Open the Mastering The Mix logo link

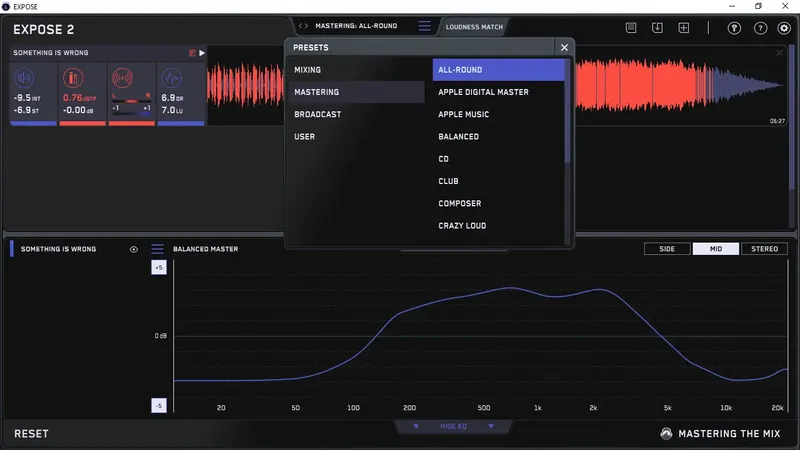click(x=720, y=434)
